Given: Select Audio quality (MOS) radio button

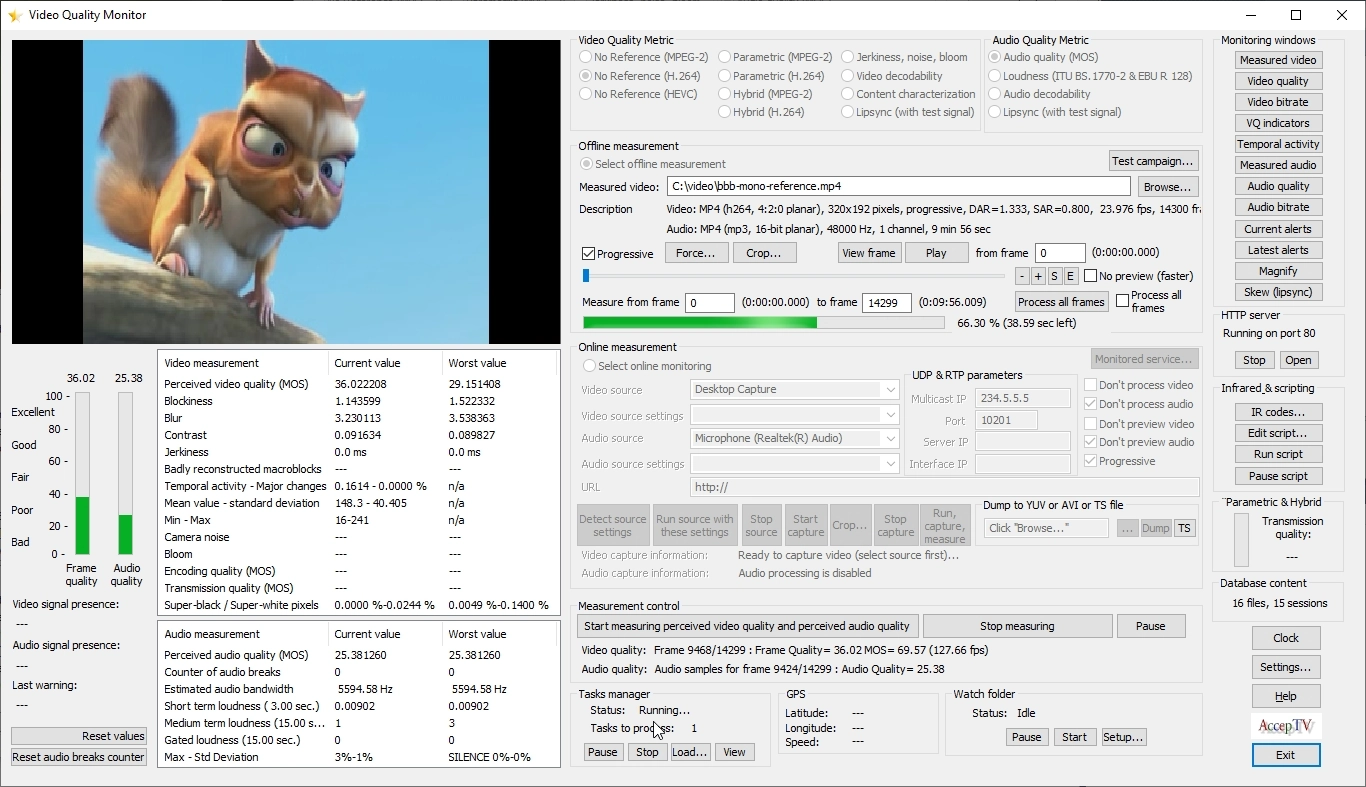Looking at the screenshot, I should 995,57.
